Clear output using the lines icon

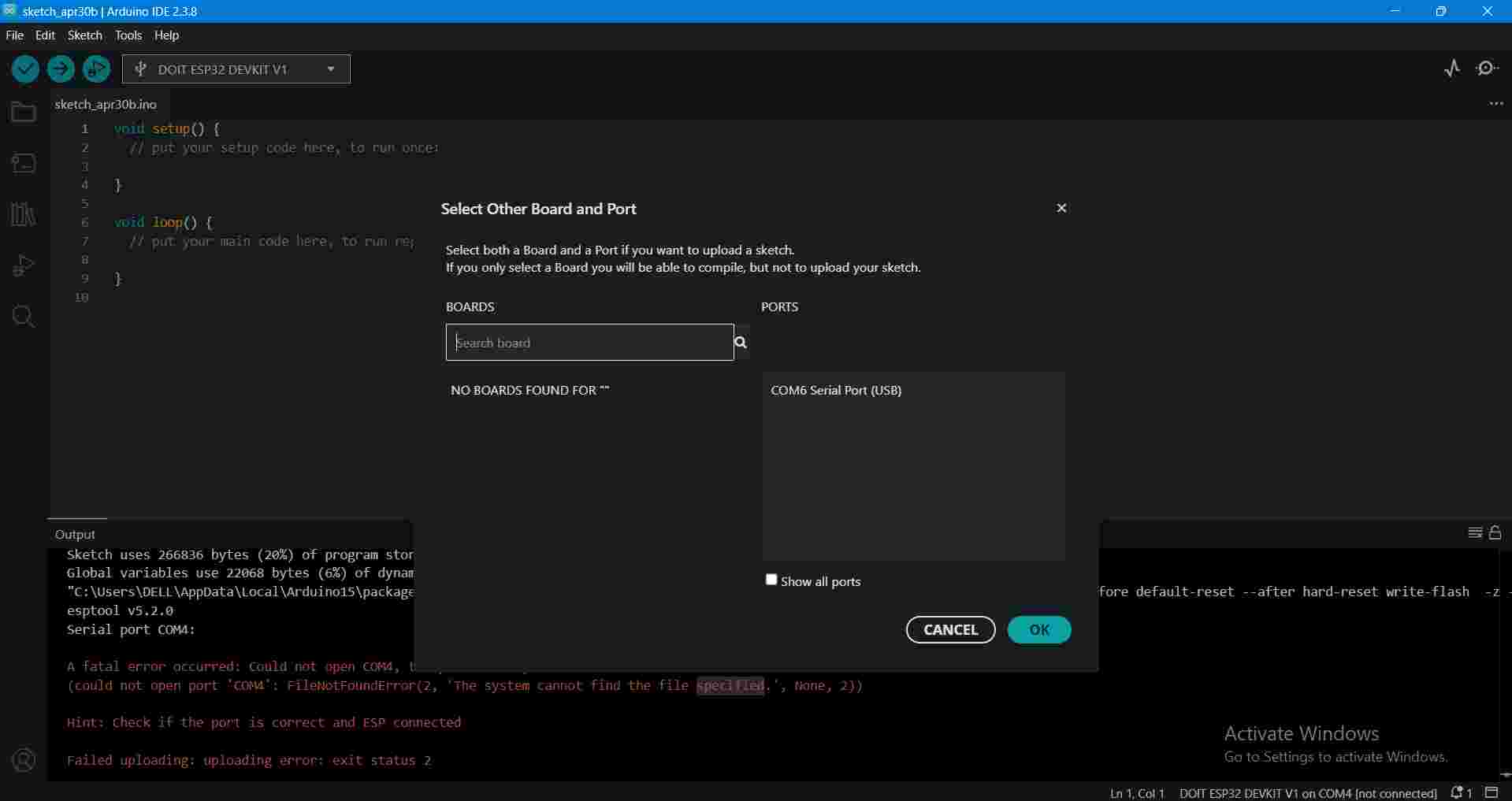click(1476, 532)
